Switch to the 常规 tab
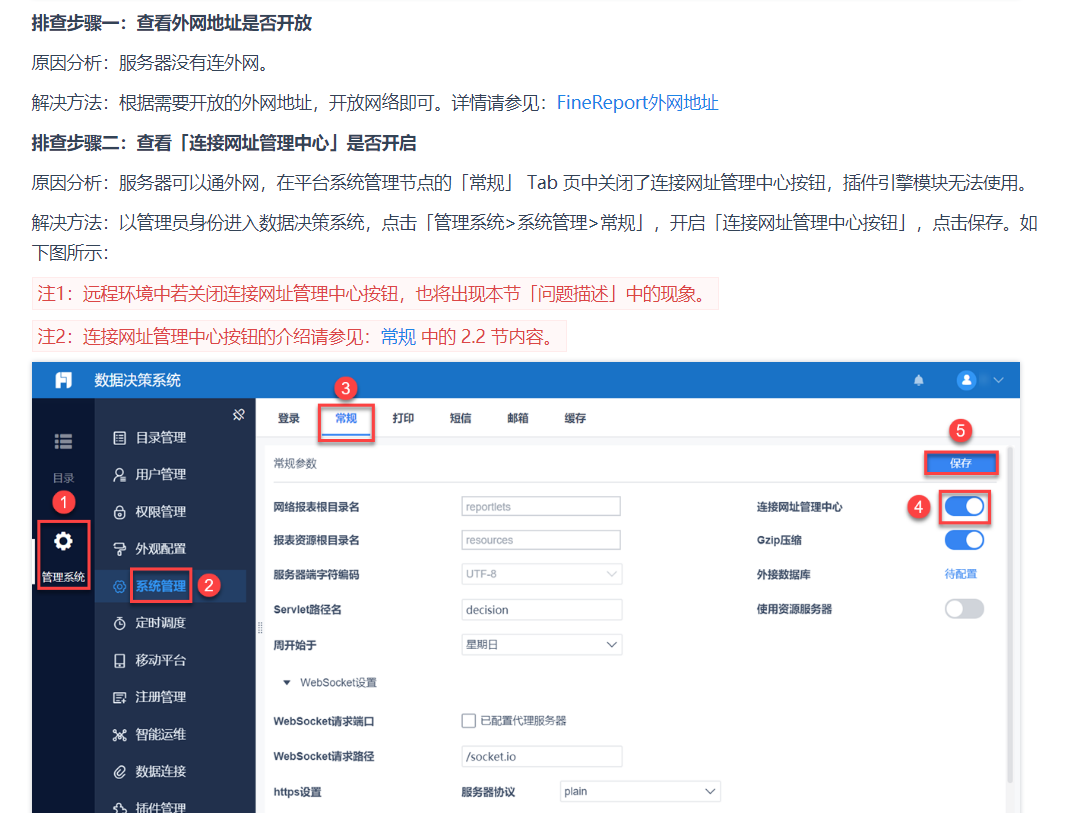Viewport: 1085px width, 813px height. point(346,419)
